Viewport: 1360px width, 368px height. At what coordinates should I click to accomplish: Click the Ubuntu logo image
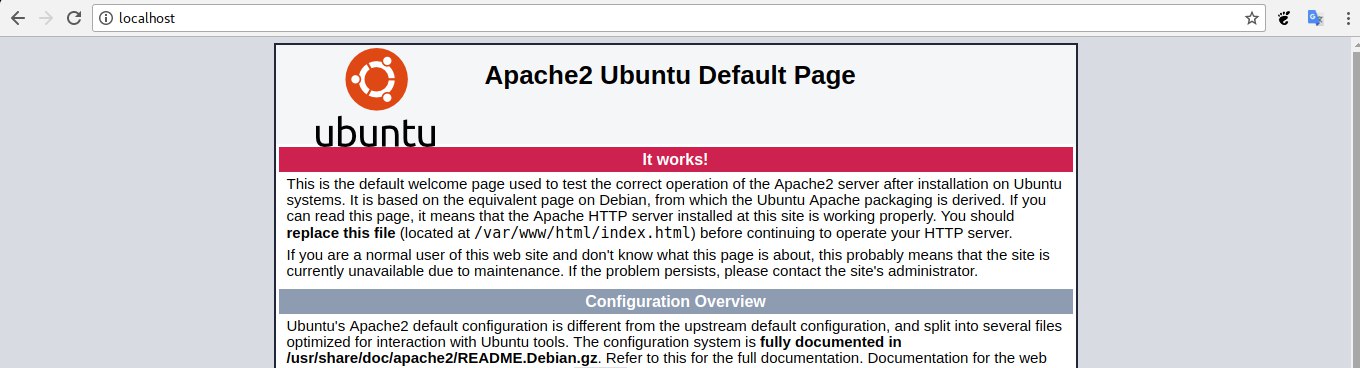pos(375,98)
